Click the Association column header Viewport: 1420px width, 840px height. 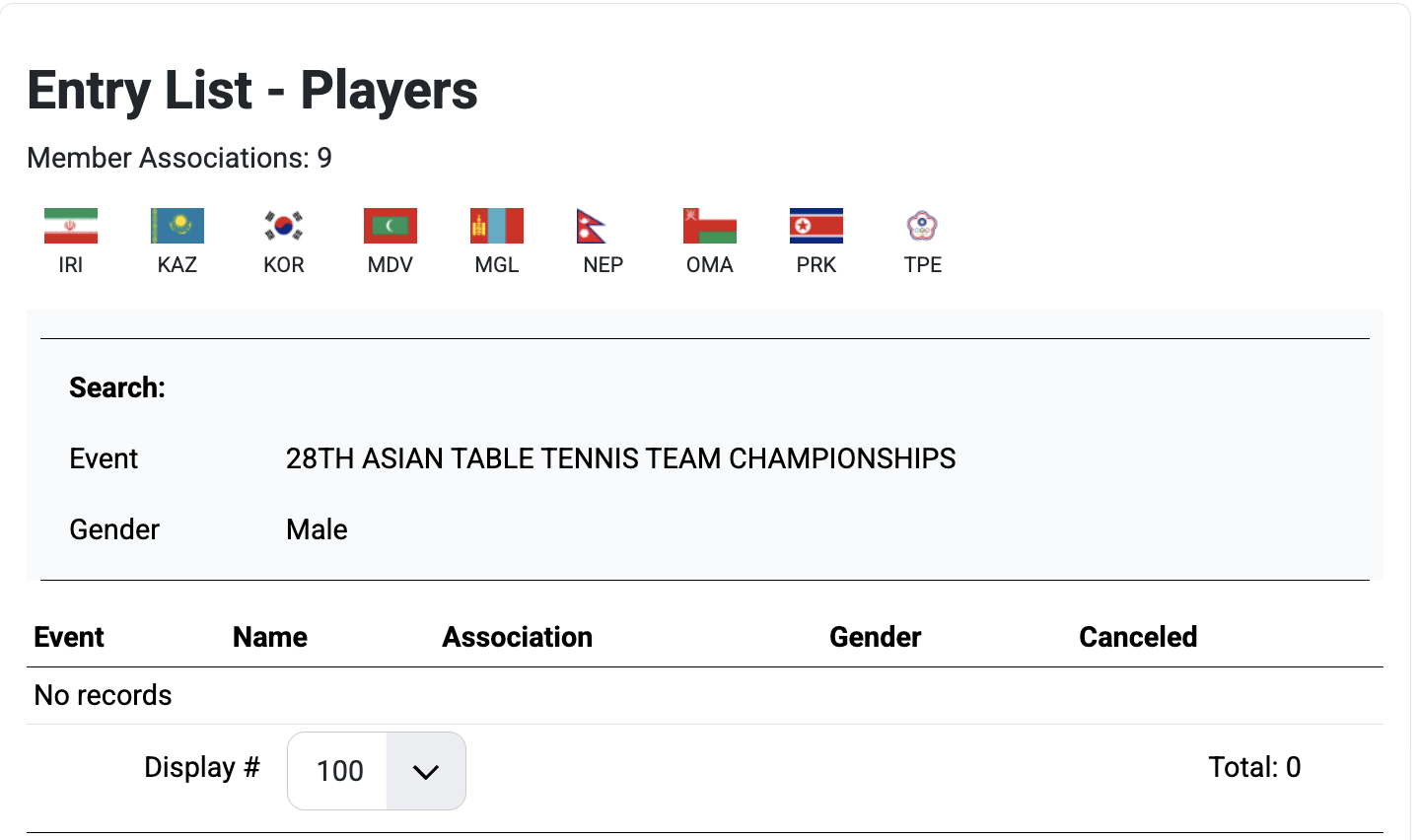[518, 637]
